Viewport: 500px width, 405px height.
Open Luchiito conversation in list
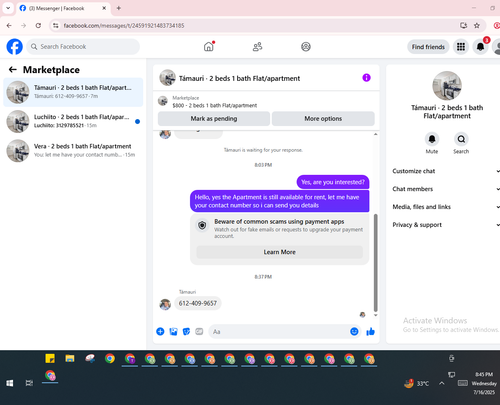[x=73, y=121]
